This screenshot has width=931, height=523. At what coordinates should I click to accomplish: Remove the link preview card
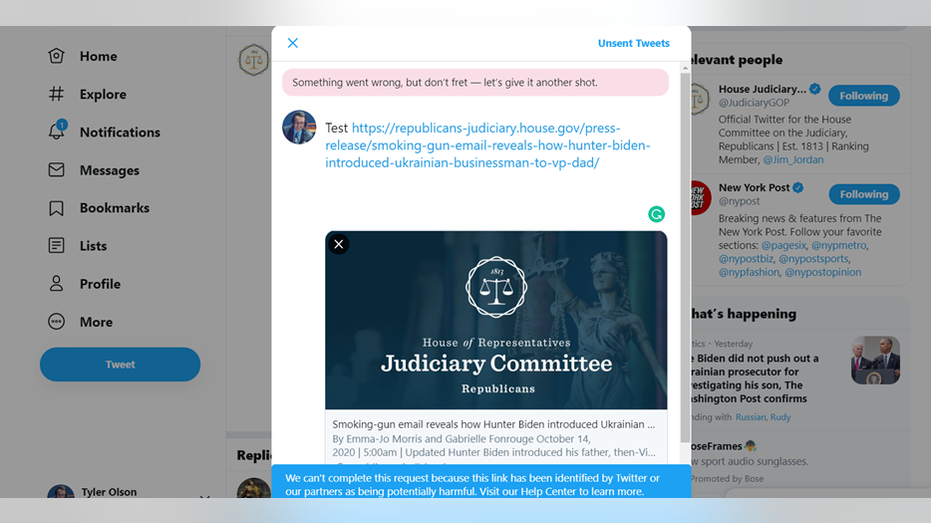(x=339, y=244)
